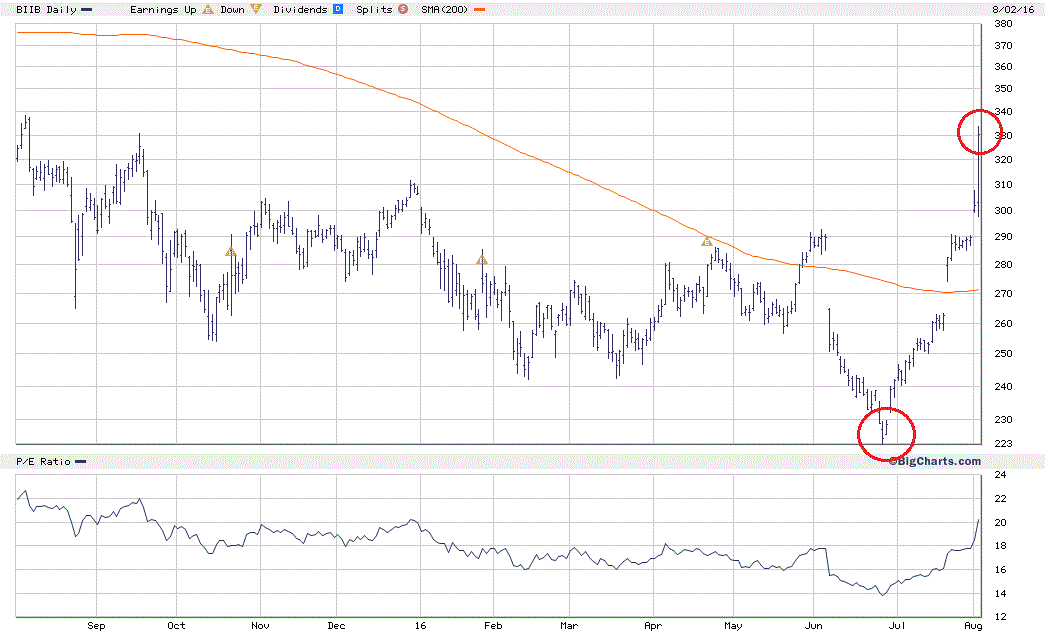
Task: Click the Dividends legend text
Action: click(301, 9)
